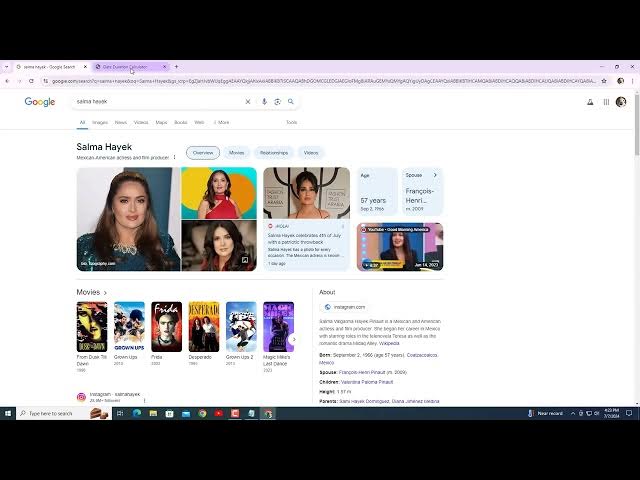This screenshot has width=640, height=480.
Task: Open Chrome from the taskbar
Action: click(x=202, y=413)
